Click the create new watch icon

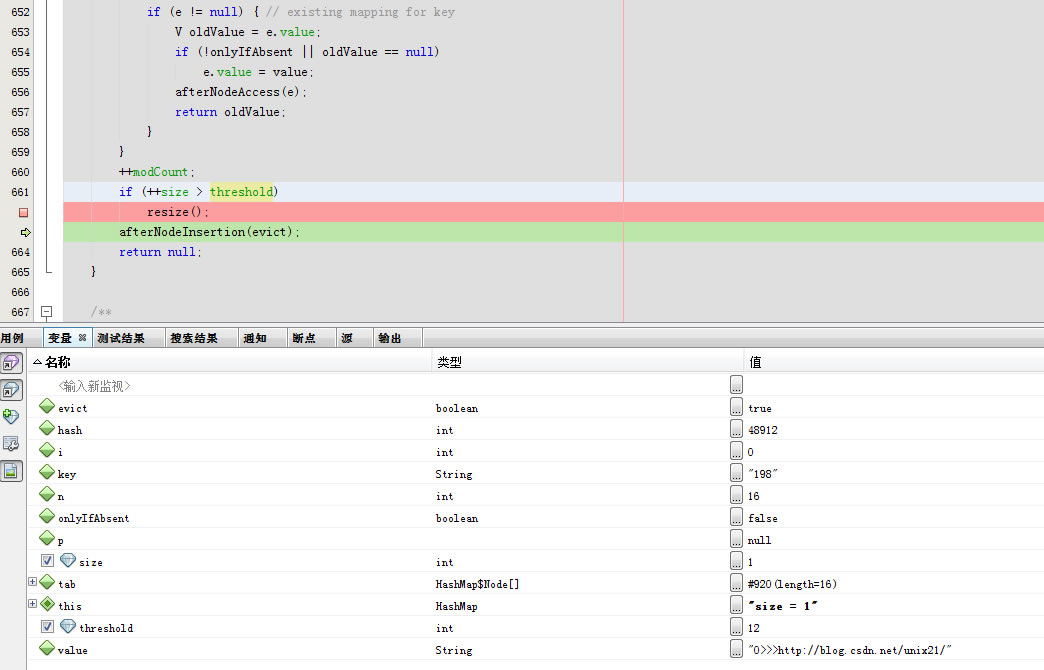(11, 416)
